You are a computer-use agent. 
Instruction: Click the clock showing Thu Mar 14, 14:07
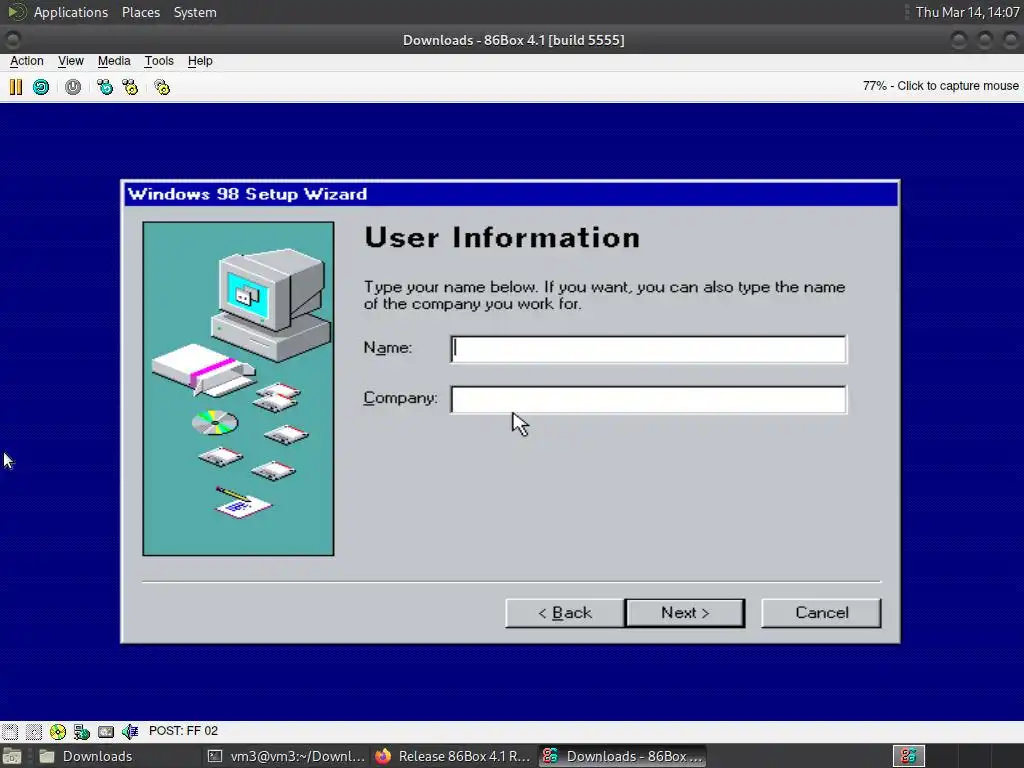pos(967,12)
